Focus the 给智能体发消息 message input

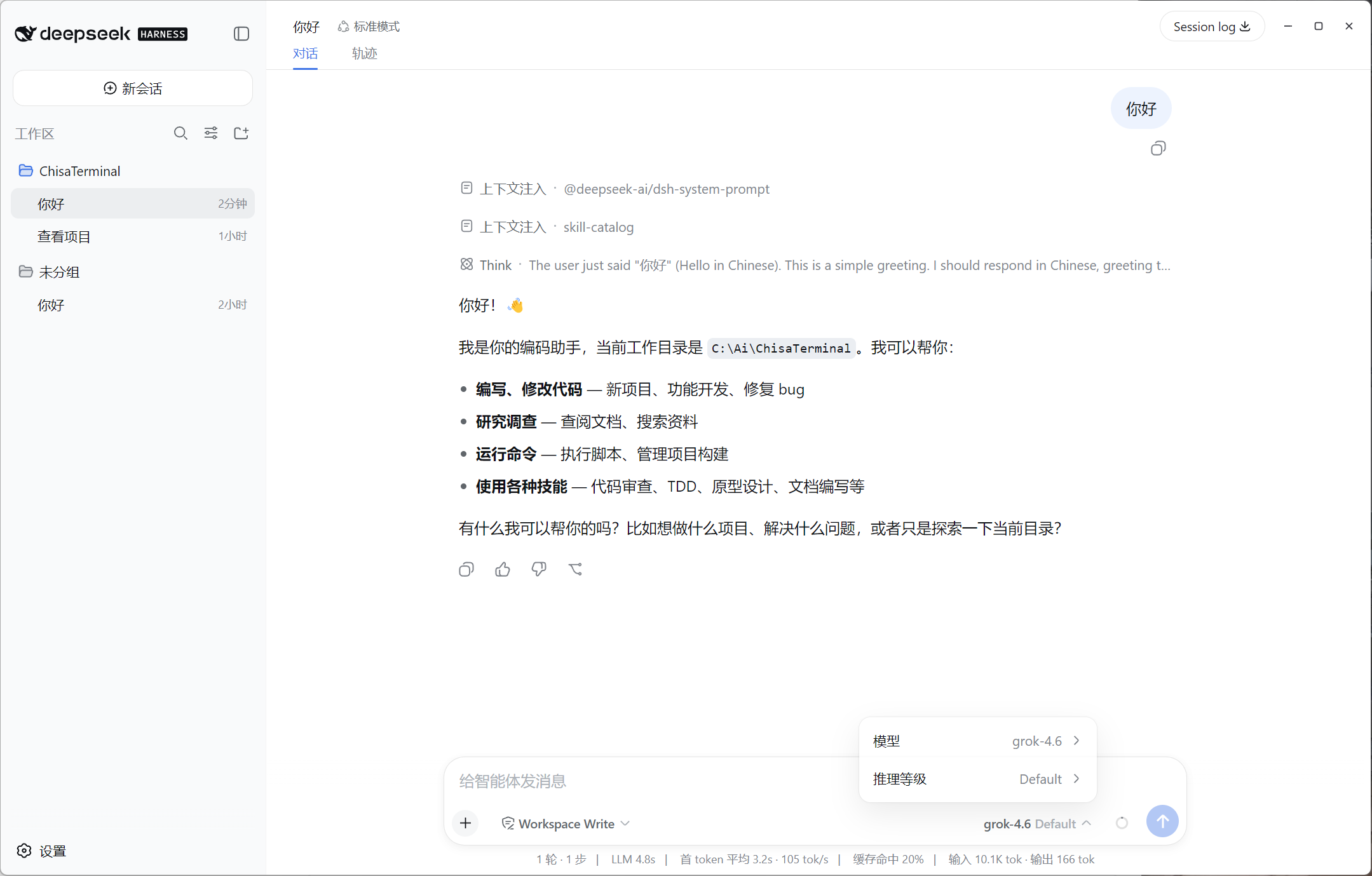pyautogui.click(x=655, y=781)
